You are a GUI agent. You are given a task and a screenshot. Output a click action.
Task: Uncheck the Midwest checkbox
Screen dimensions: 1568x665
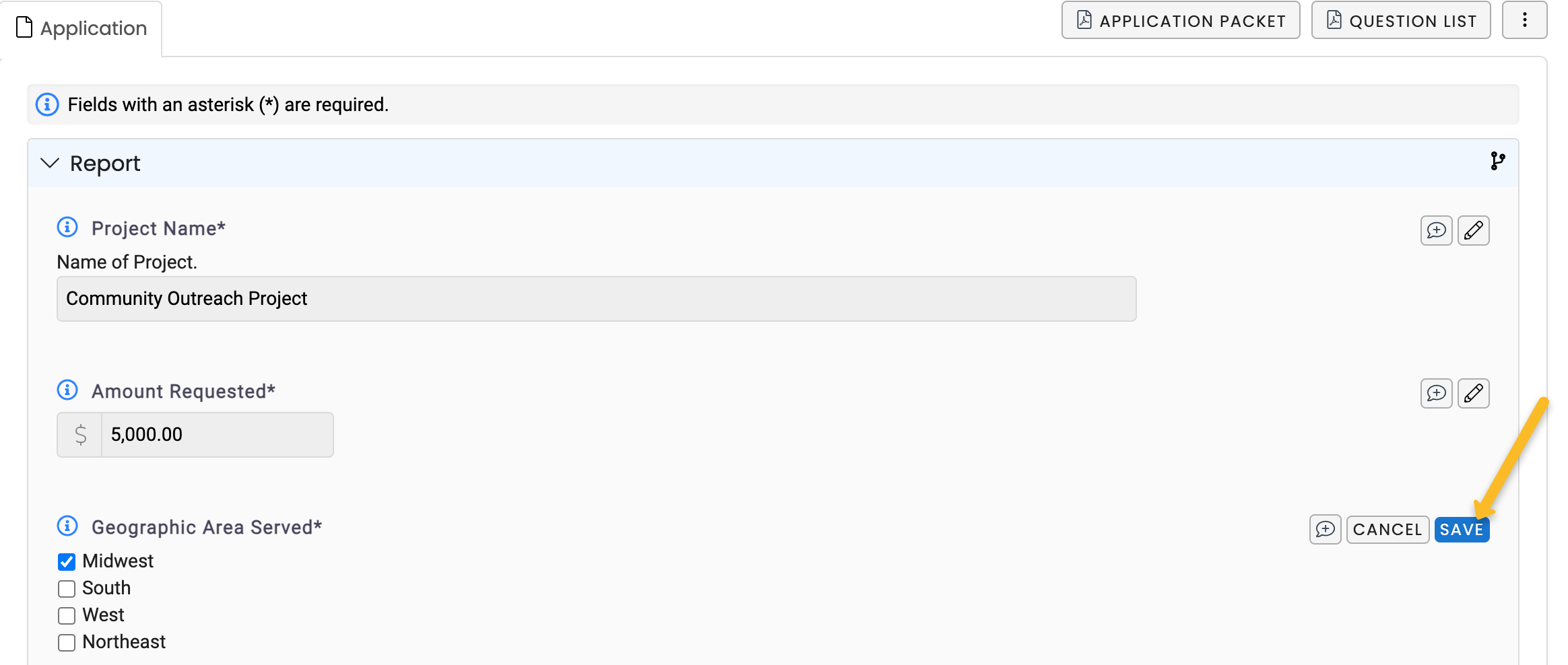pos(67,561)
